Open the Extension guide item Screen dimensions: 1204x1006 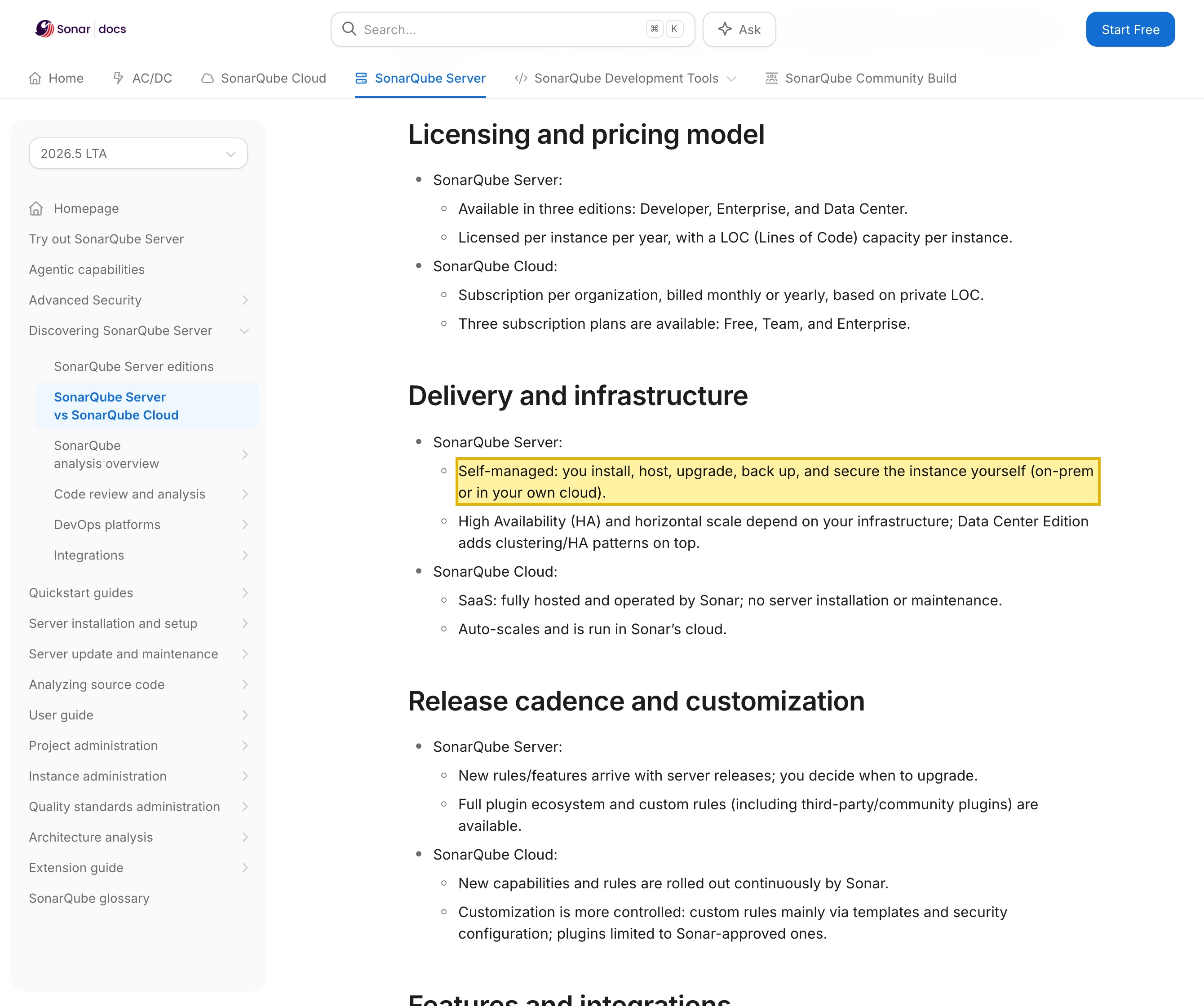click(x=138, y=868)
